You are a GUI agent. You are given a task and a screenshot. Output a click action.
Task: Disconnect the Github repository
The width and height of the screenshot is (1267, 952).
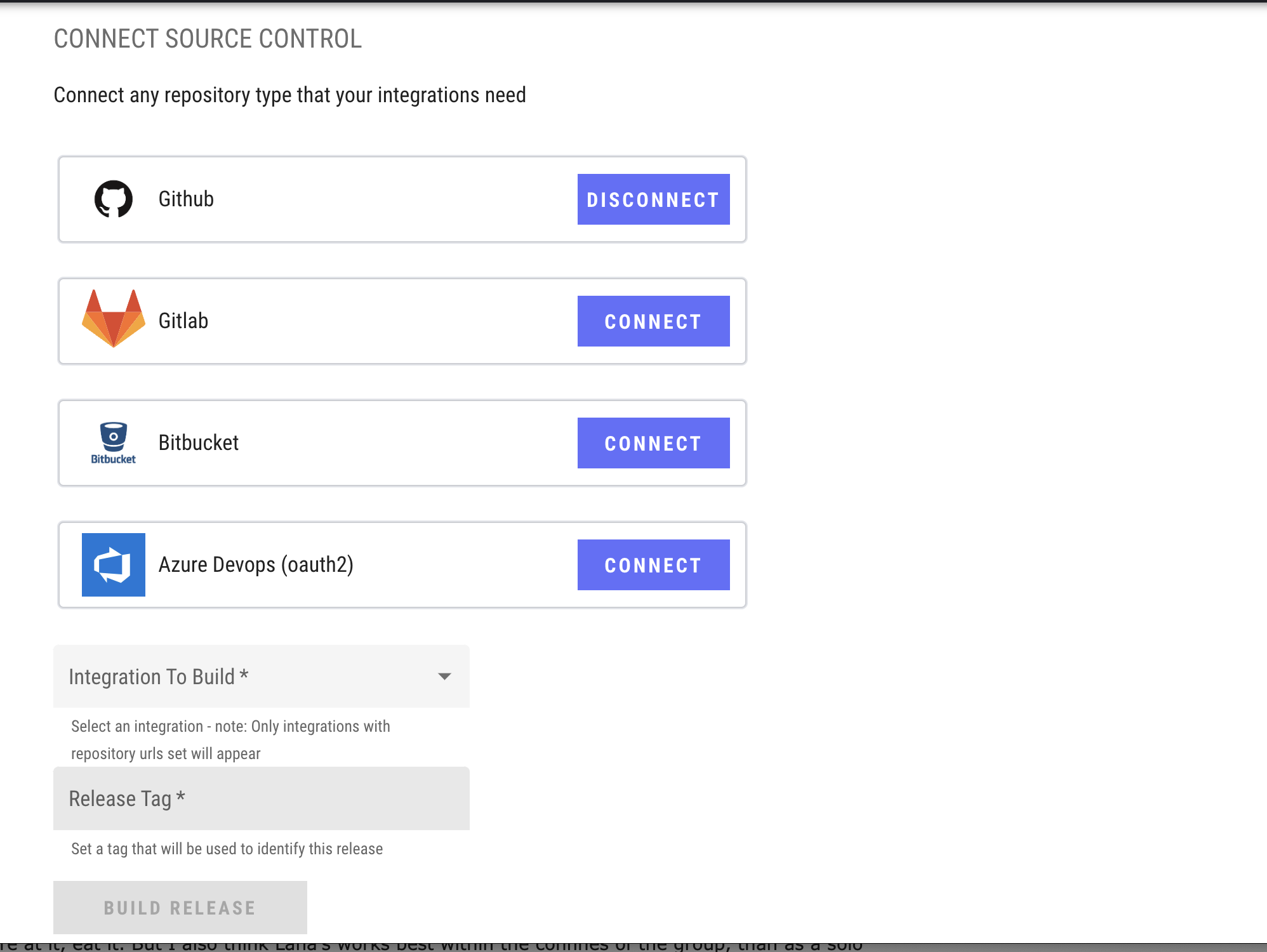tap(653, 199)
